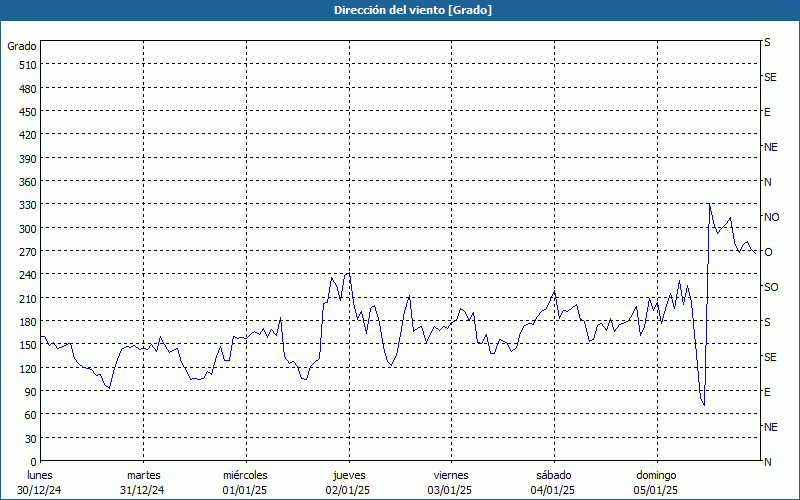The height and width of the screenshot is (500, 800).
Task: Click the date 04/01/25
Action: click(553, 490)
